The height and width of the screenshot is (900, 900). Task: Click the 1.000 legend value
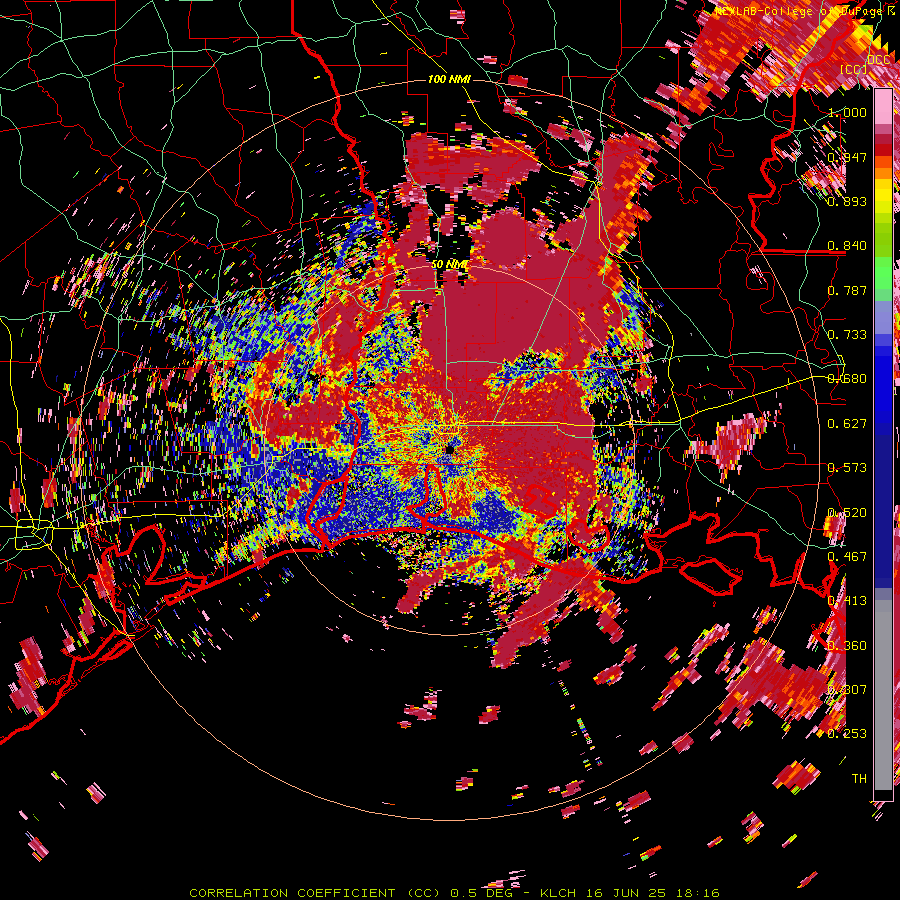tap(847, 112)
